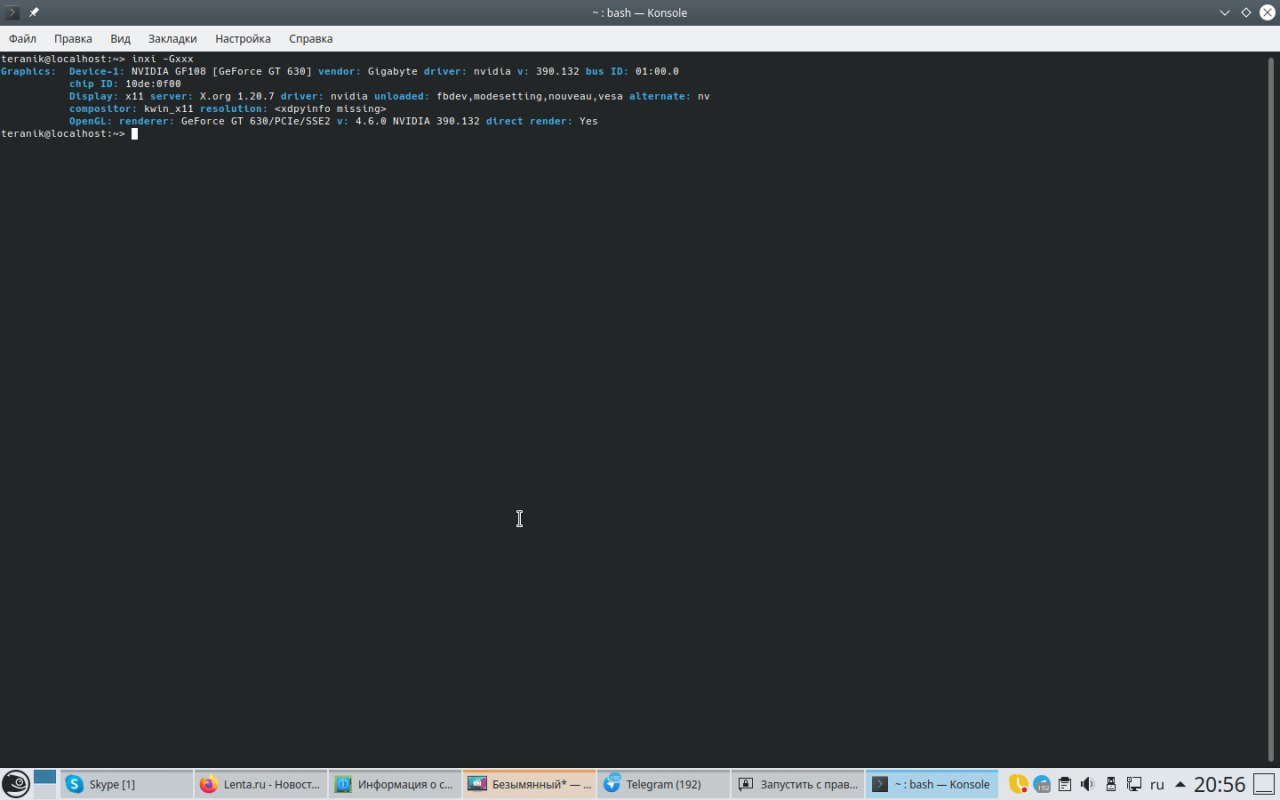1280x800 pixels.
Task: Click the chip ID 10de:0f00 value
Action: (x=153, y=84)
